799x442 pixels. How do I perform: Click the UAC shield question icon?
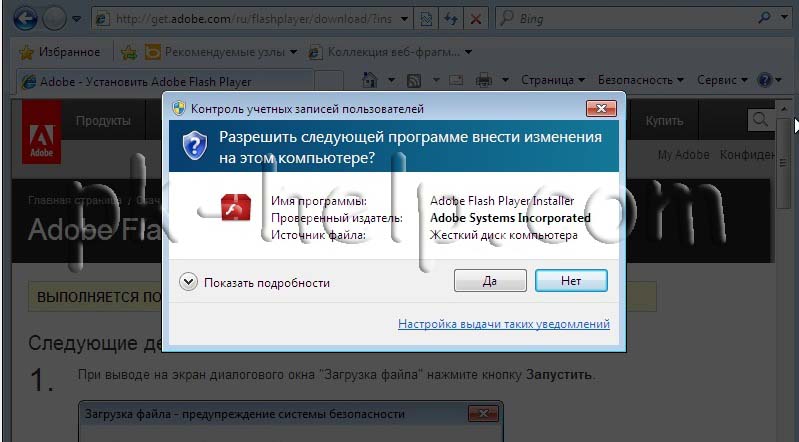point(195,145)
